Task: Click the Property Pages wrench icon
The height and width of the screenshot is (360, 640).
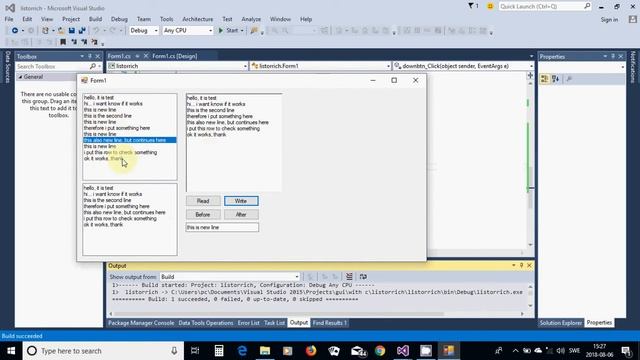Action: tap(569, 79)
